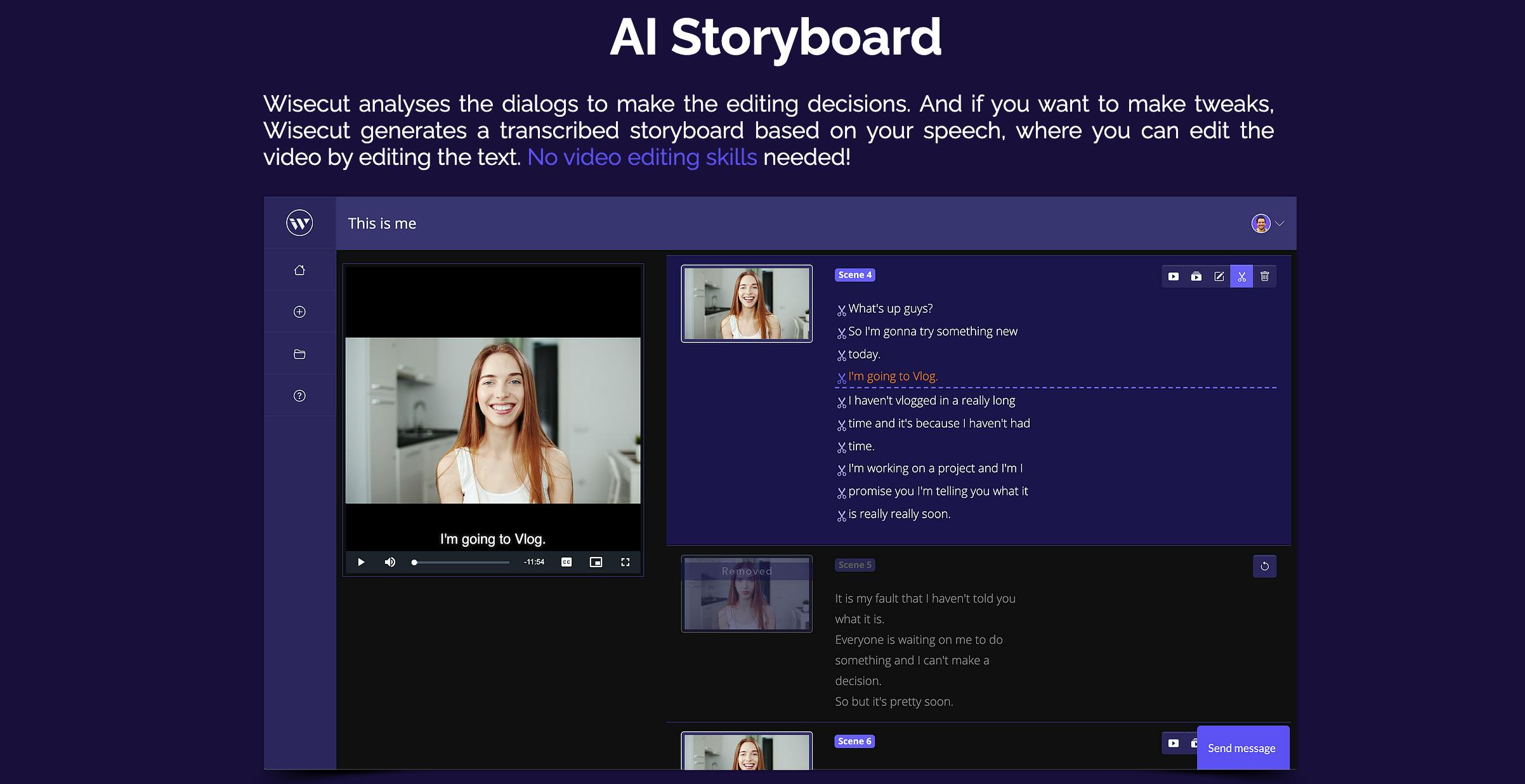
Task: Click the removed Scene 5 thumbnail
Action: coord(747,594)
